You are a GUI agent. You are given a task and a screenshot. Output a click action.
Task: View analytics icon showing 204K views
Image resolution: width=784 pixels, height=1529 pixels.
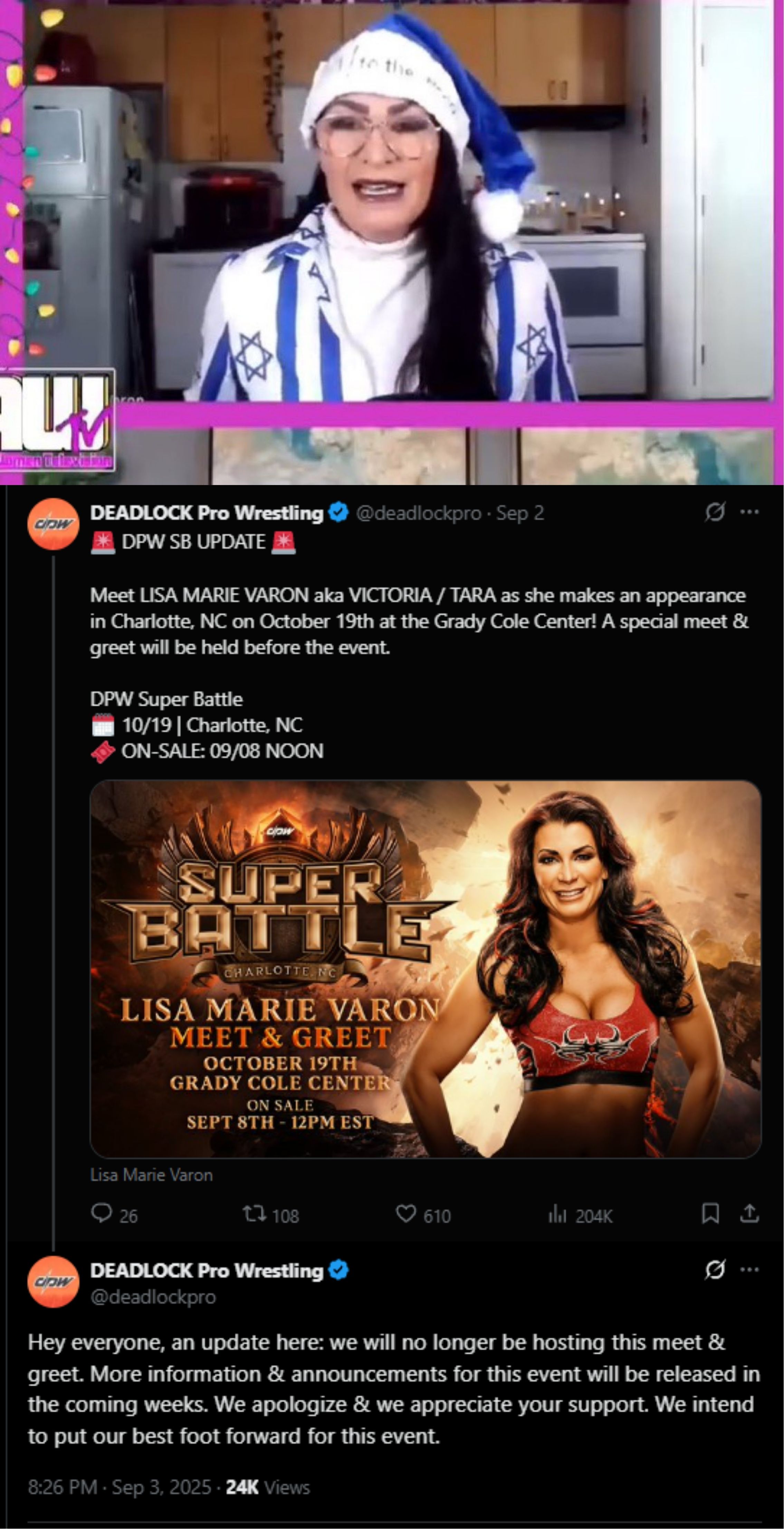pos(557,1215)
